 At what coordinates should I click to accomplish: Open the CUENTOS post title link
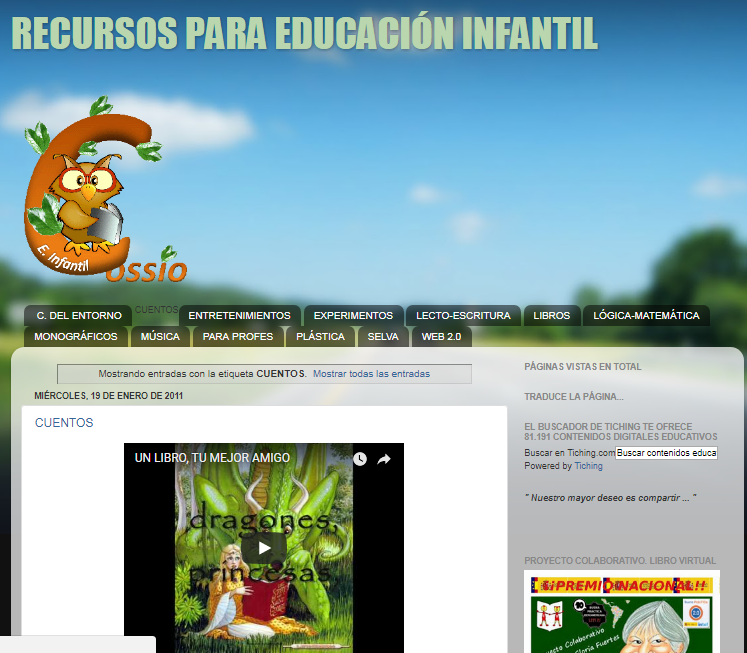(64, 423)
